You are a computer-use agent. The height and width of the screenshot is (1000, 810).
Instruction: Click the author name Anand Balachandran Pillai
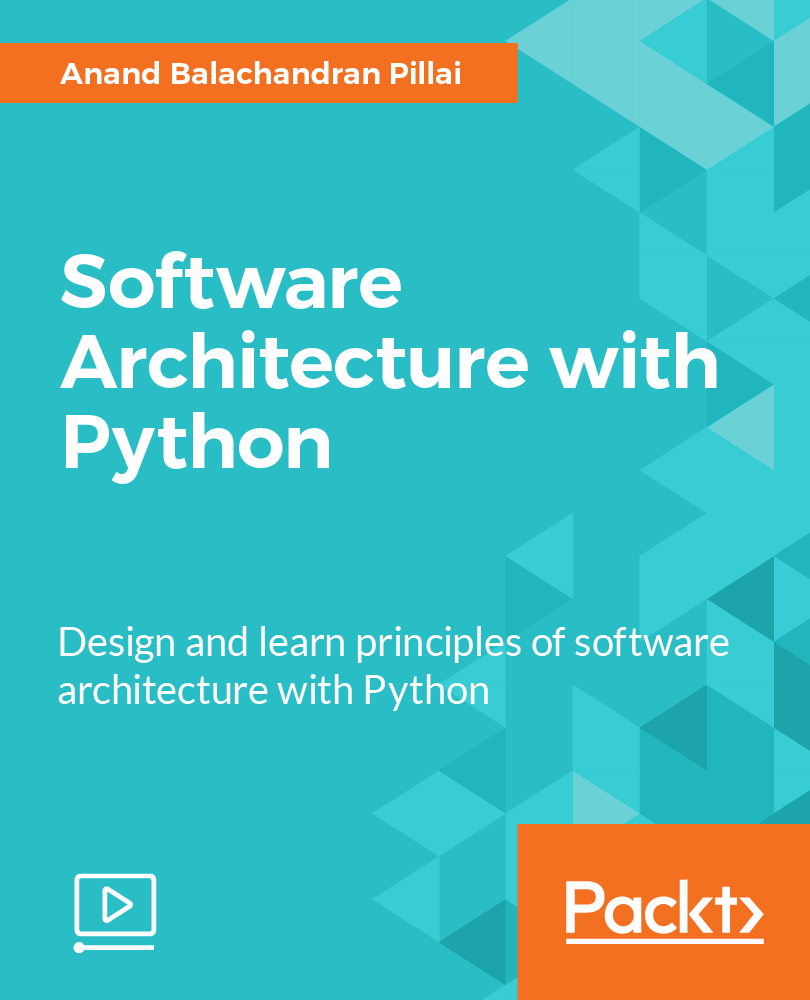point(260,75)
